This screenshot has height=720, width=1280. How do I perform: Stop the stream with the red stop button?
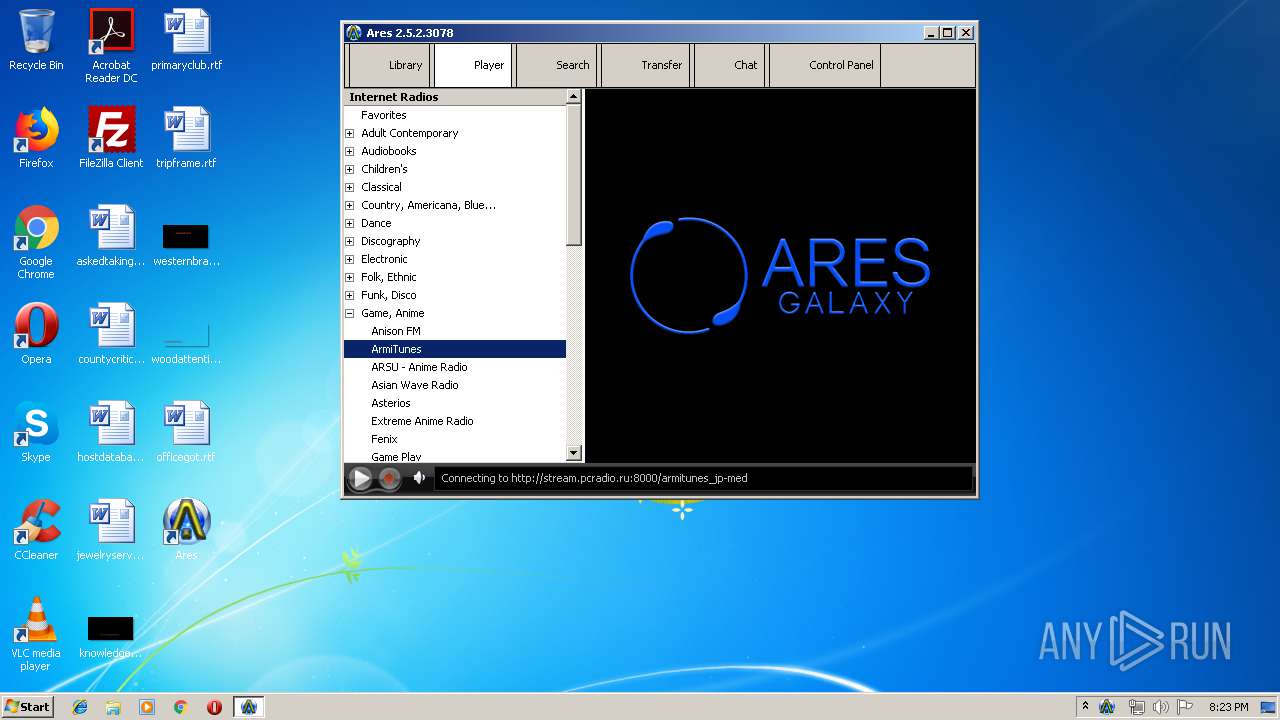390,479
